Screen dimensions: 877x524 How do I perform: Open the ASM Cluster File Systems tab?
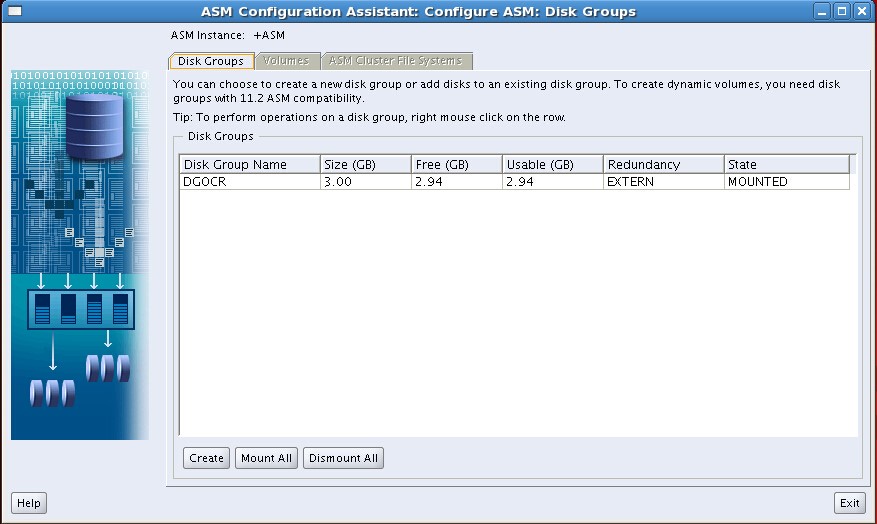[x=396, y=60]
